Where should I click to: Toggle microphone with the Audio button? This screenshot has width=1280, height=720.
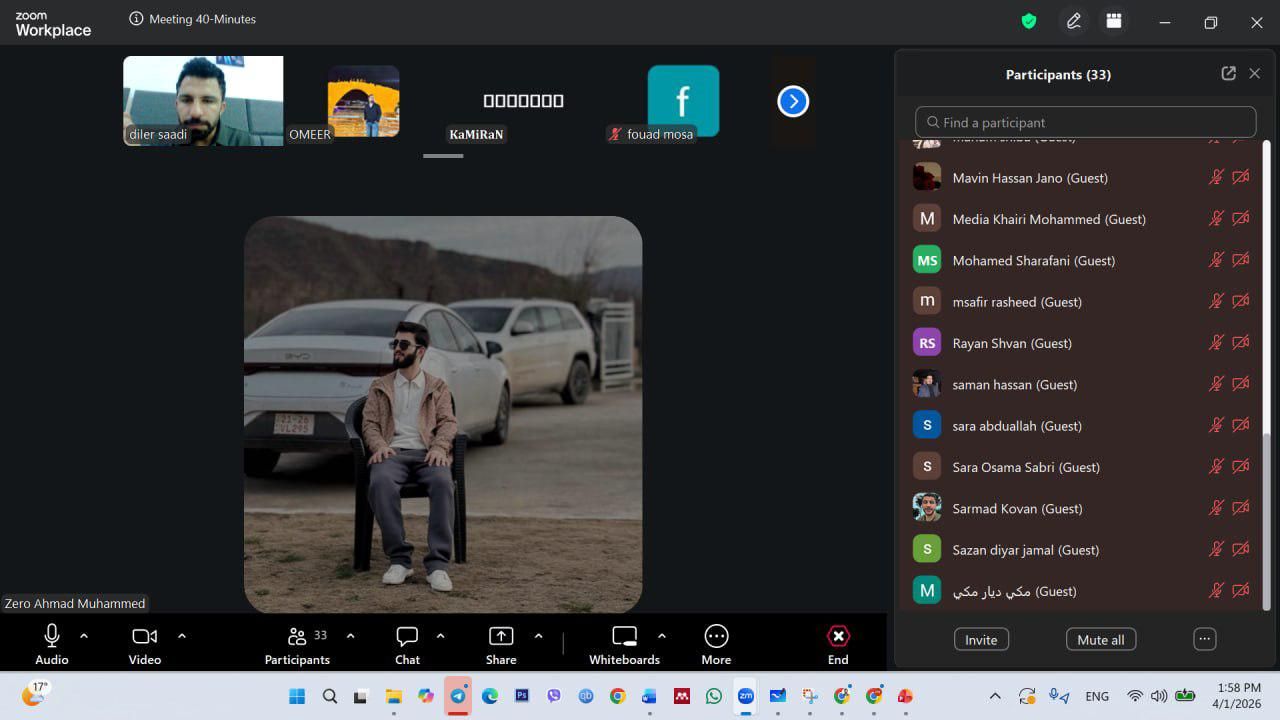pyautogui.click(x=52, y=644)
